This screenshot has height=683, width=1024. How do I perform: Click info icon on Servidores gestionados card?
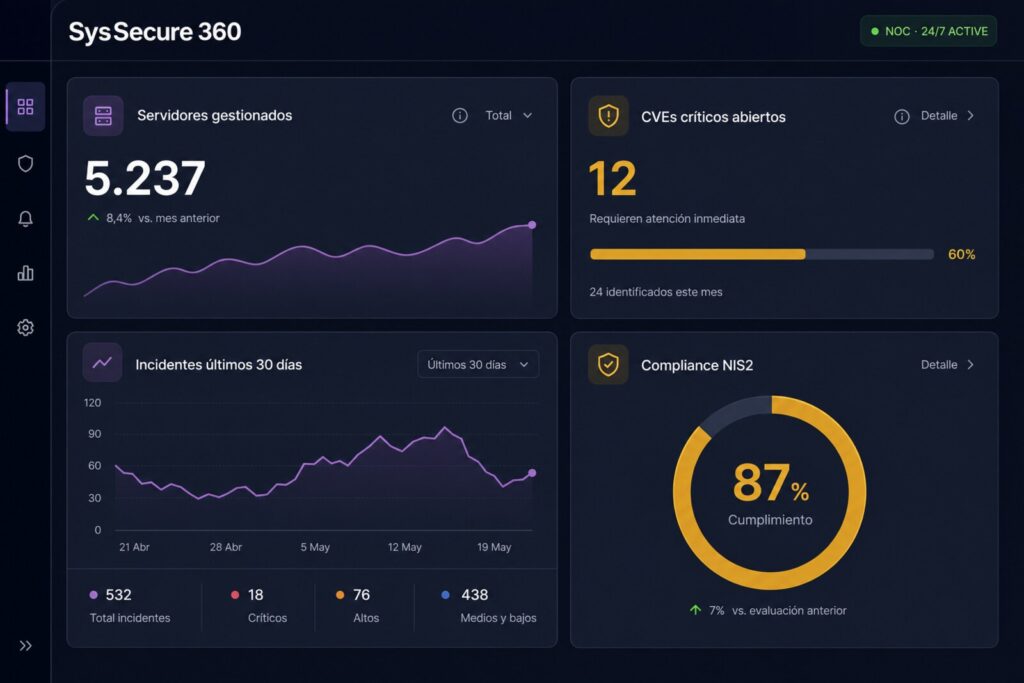(460, 116)
